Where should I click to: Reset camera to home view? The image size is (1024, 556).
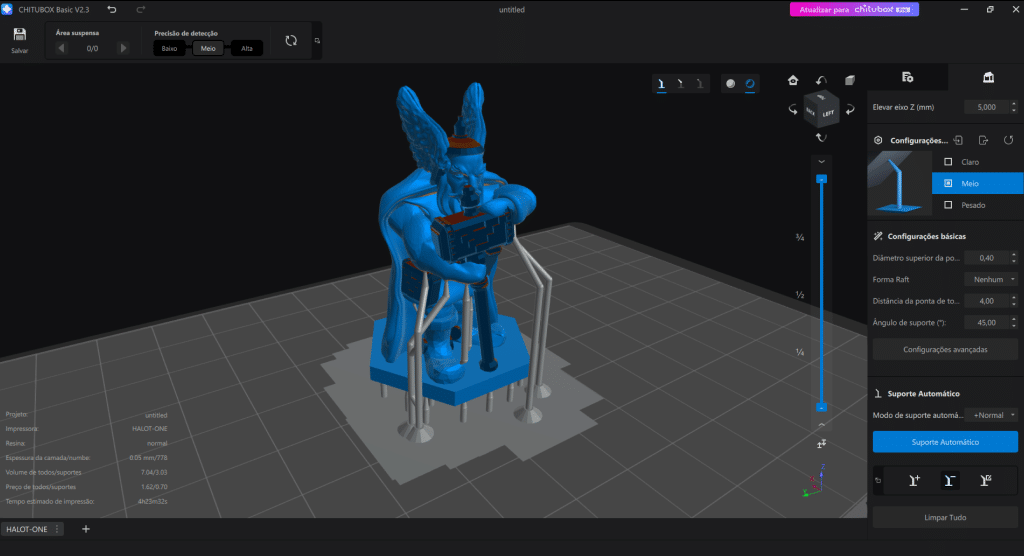coord(793,80)
